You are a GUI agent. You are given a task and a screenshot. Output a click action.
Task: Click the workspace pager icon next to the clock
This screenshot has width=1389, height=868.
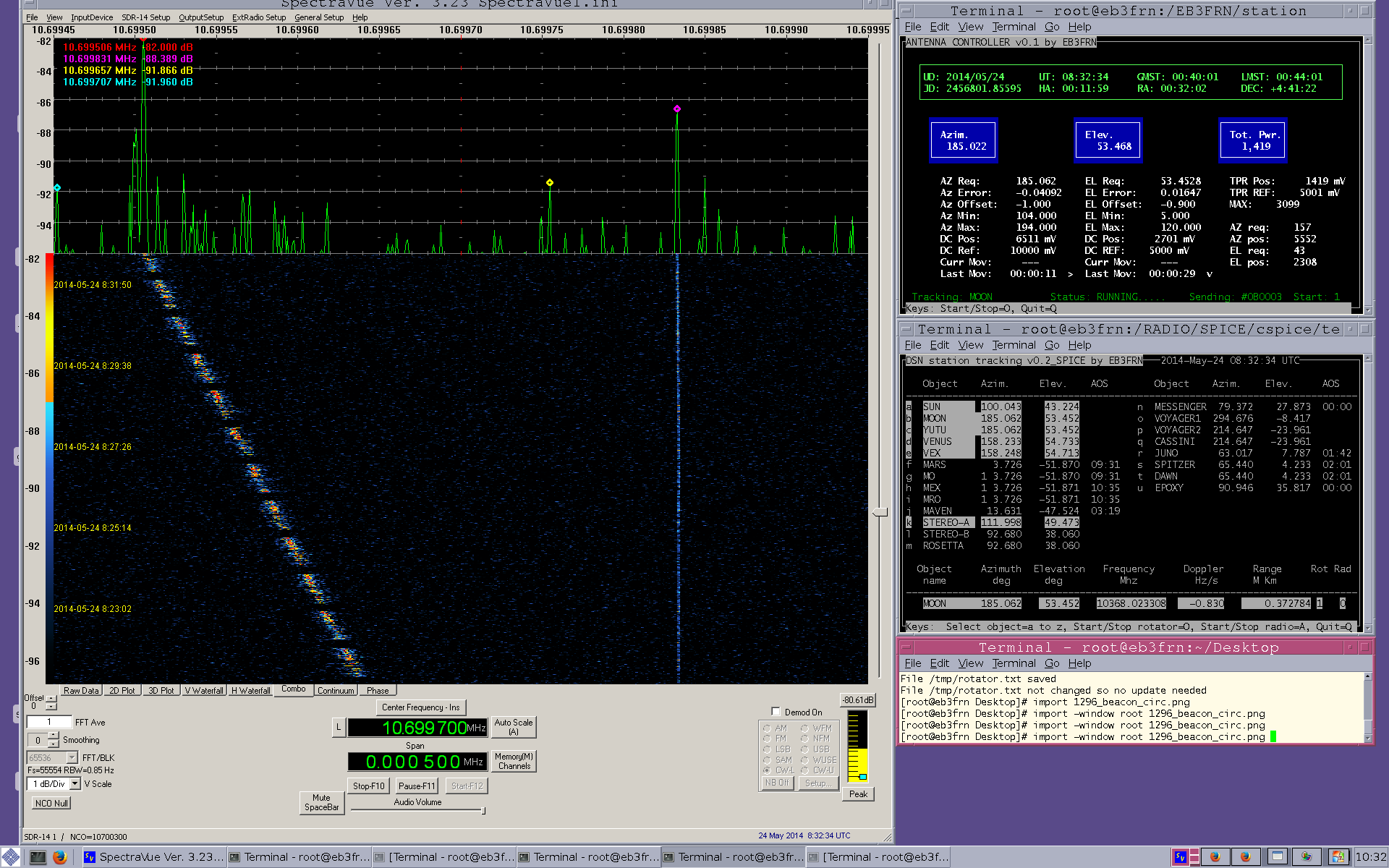tap(1338, 857)
